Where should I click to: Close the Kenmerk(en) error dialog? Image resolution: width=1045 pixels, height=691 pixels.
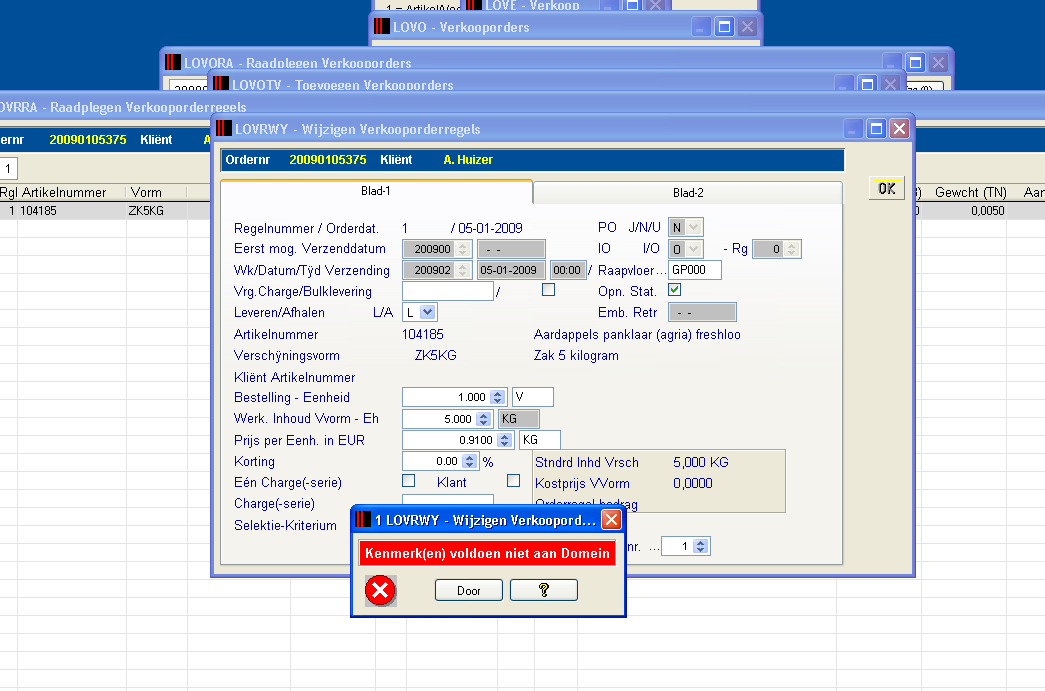point(611,520)
